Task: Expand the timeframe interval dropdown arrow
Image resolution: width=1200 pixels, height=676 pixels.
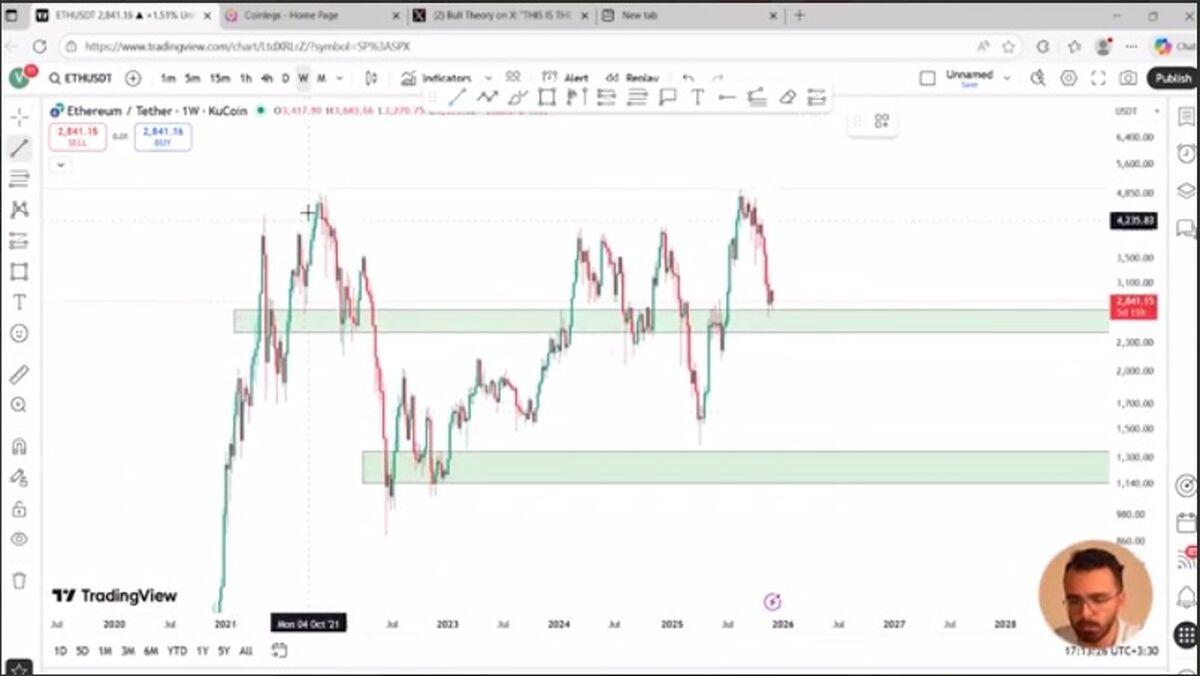Action: click(x=340, y=78)
